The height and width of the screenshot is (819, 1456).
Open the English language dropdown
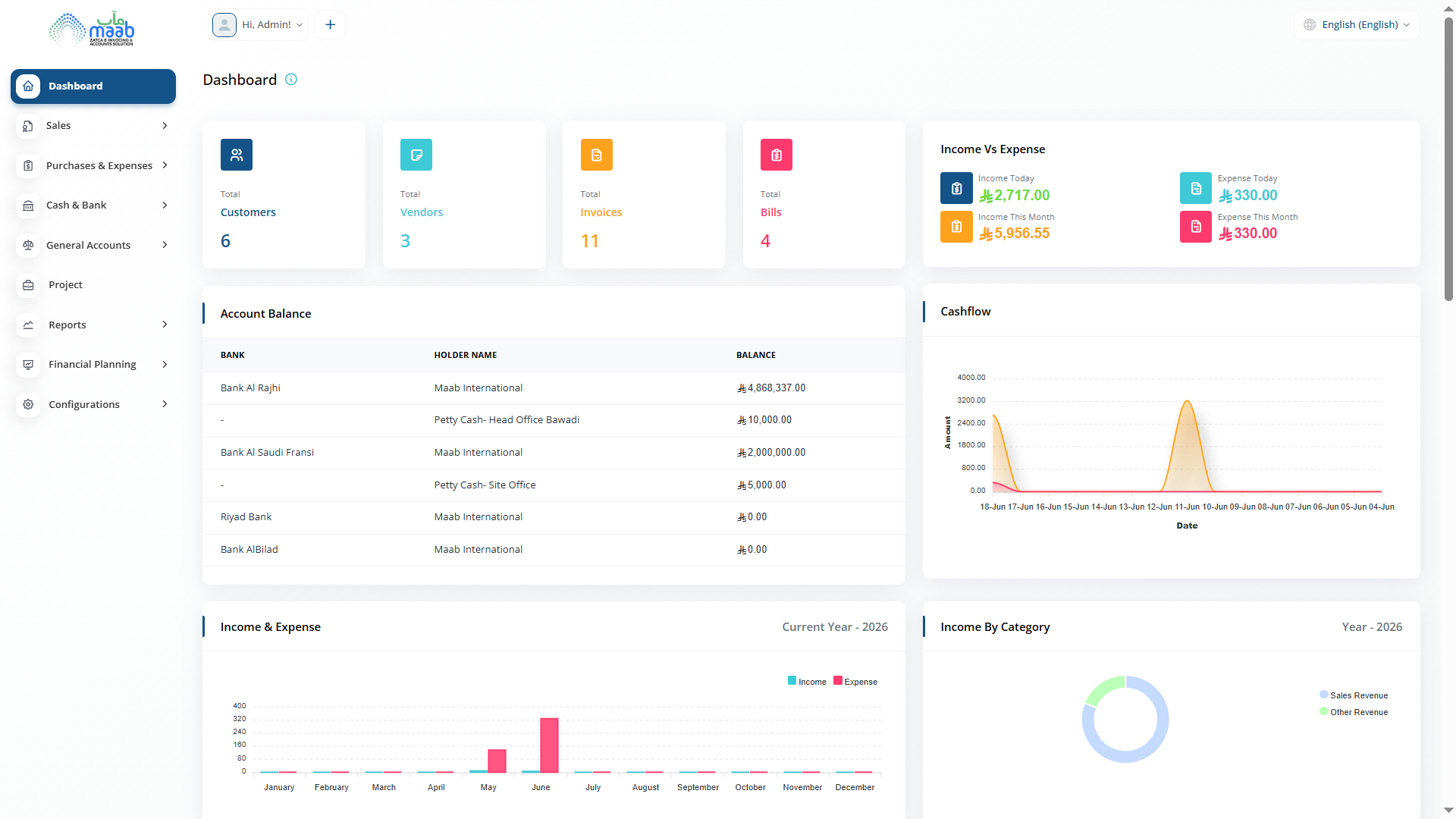click(1357, 25)
